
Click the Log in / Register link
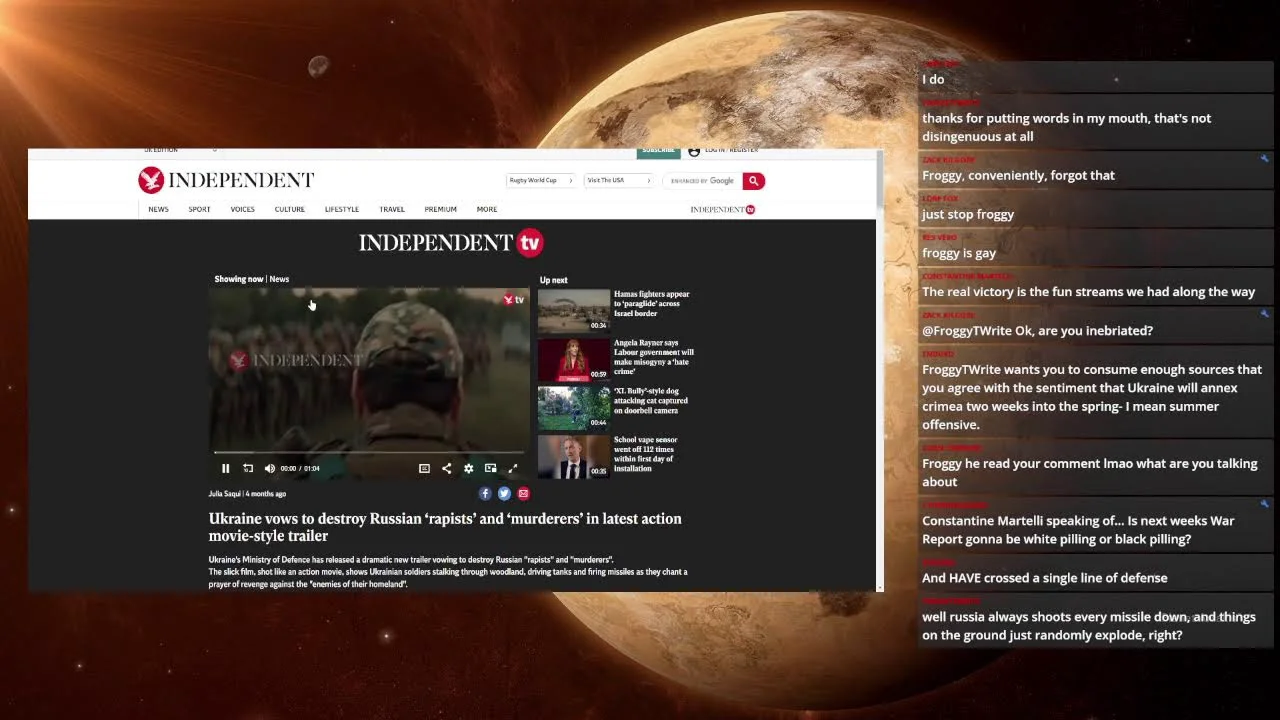pyautogui.click(x=731, y=151)
